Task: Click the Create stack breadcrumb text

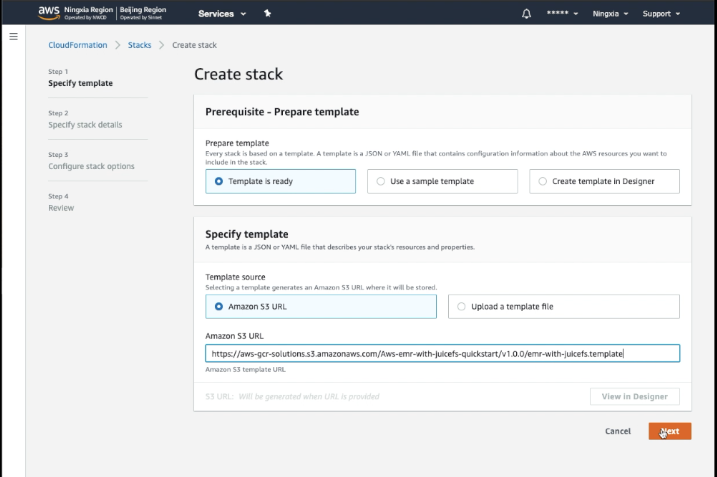Action: click(x=194, y=45)
